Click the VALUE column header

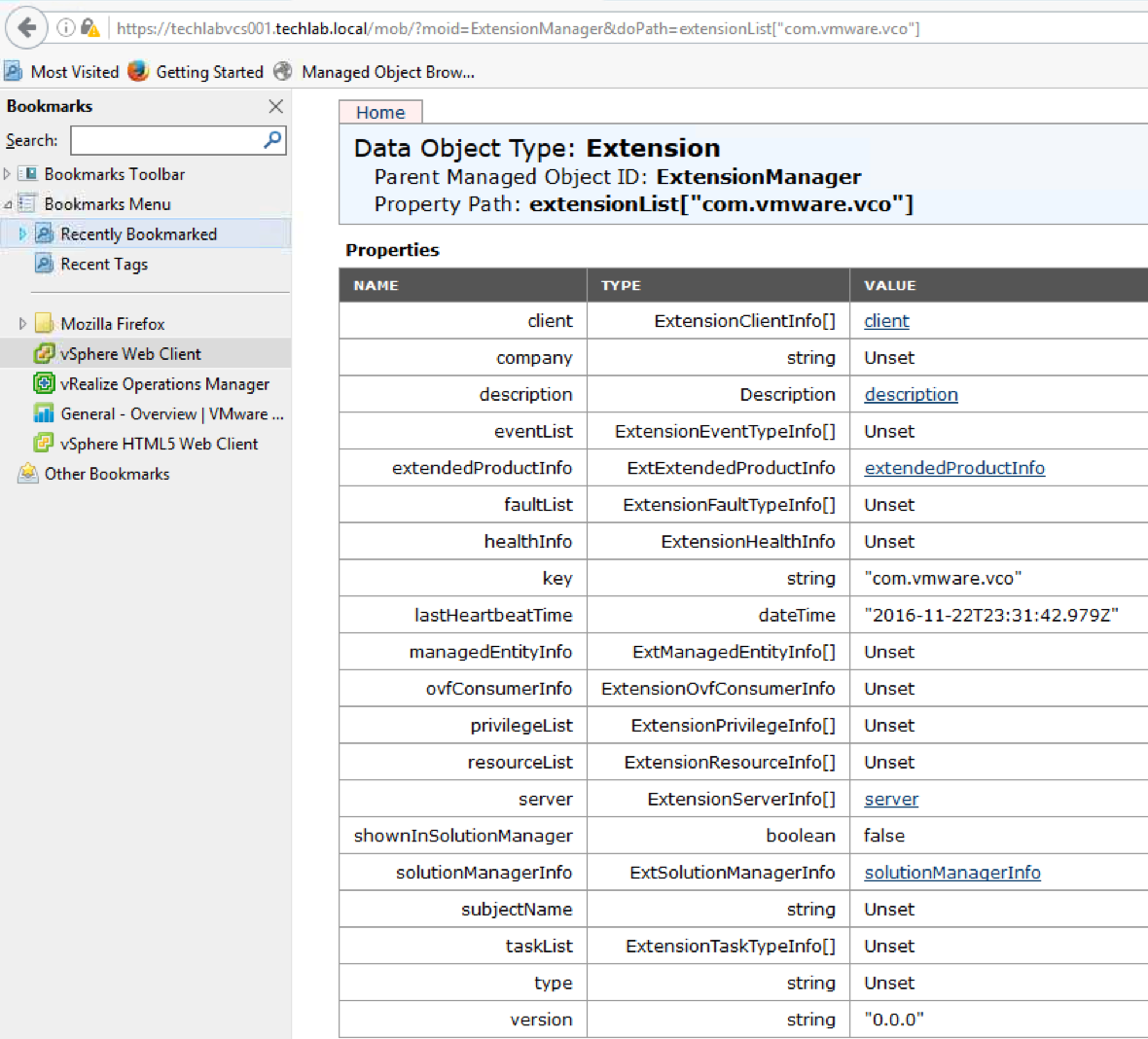[x=889, y=286]
